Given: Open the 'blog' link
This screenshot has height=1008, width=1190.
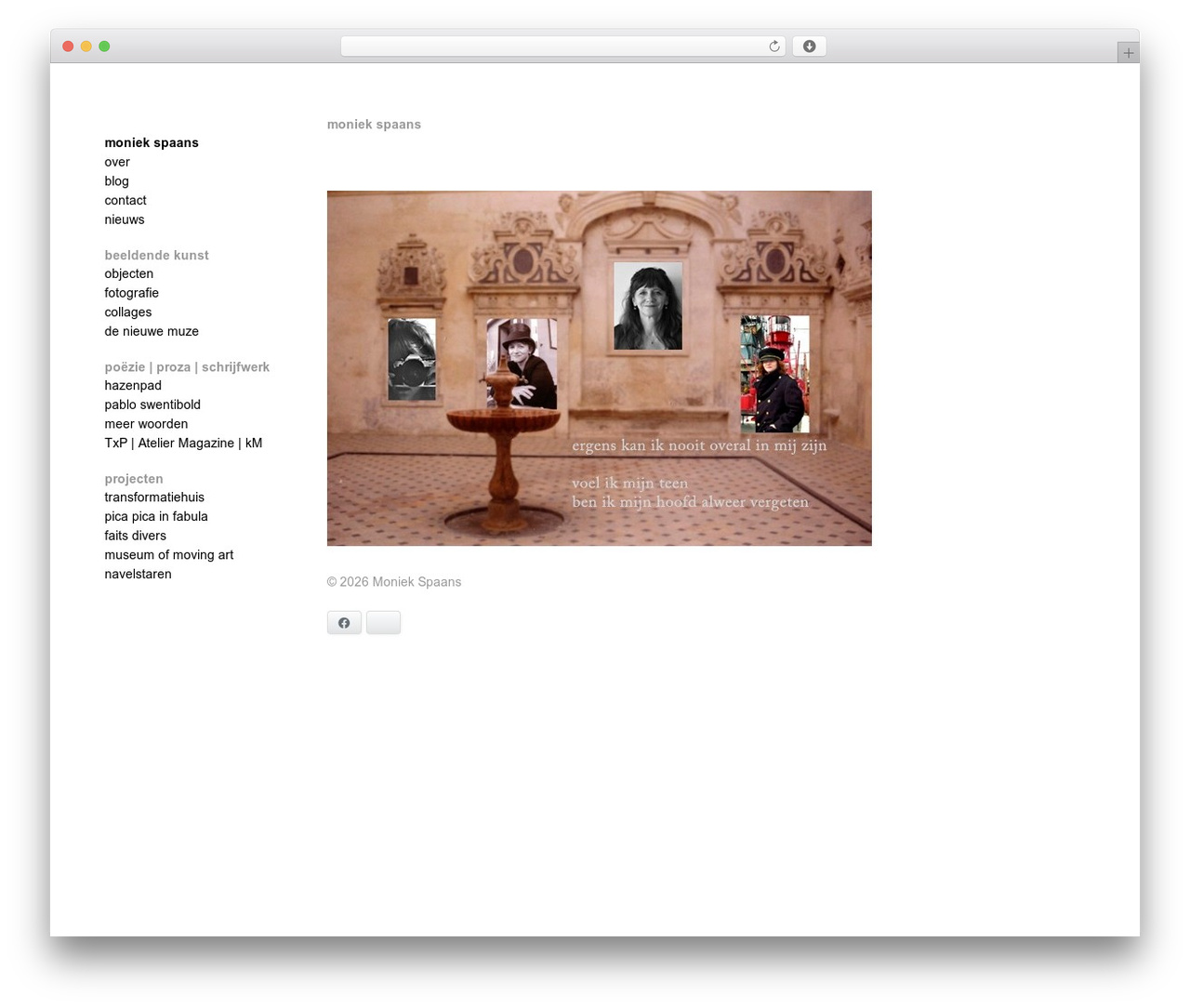Looking at the screenshot, I should [117, 181].
